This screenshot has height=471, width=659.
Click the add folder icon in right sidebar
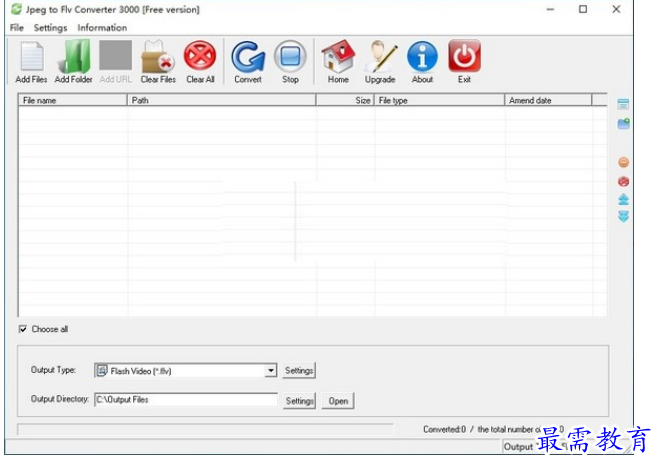[623, 124]
